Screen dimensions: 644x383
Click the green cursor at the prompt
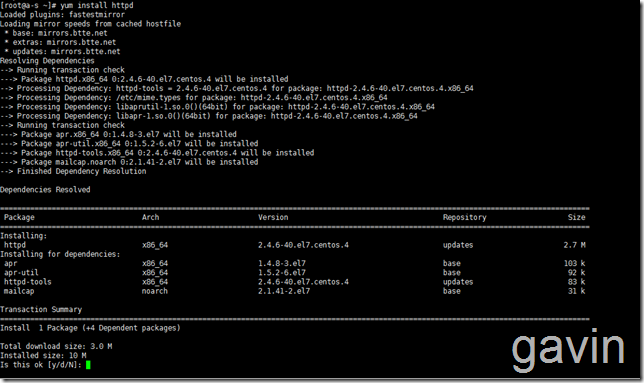point(88,365)
